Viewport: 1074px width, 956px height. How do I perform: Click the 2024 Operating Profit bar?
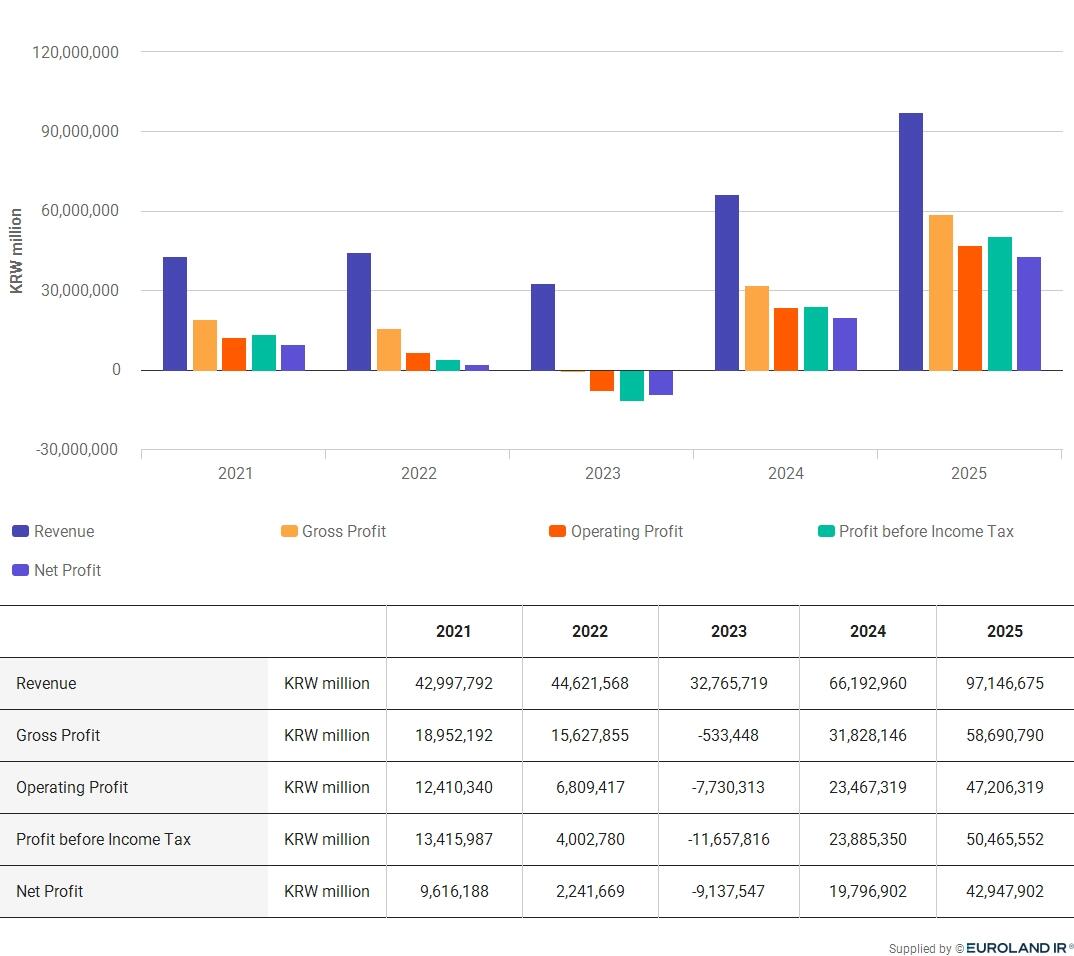click(786, 340)
